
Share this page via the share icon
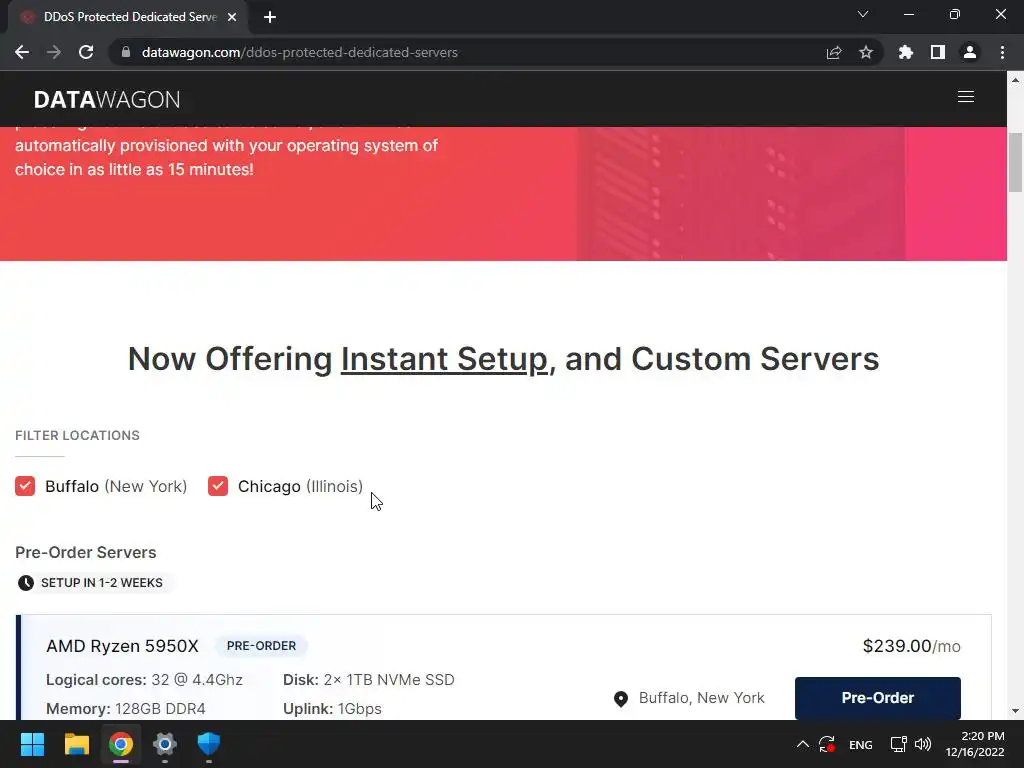click(x=833, y=52)
